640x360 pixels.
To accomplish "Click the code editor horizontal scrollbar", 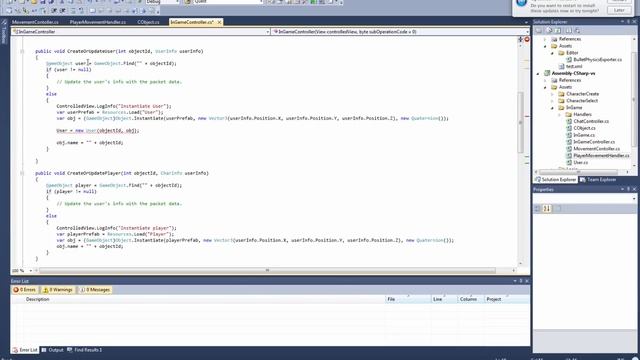I will tap(267, 271).
